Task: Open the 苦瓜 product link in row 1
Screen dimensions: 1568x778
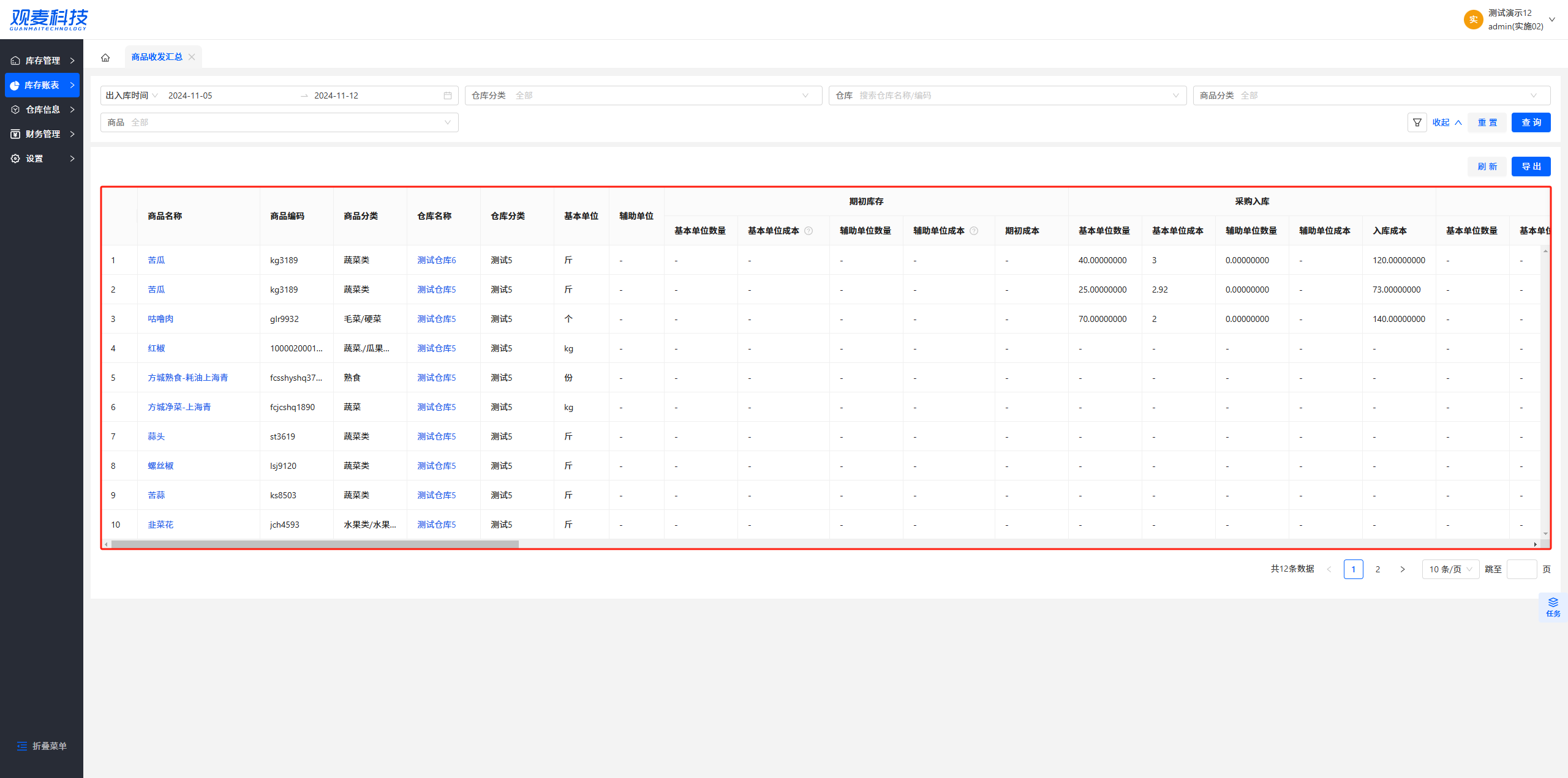Action: pyautogui.click(x=156, y=260)
